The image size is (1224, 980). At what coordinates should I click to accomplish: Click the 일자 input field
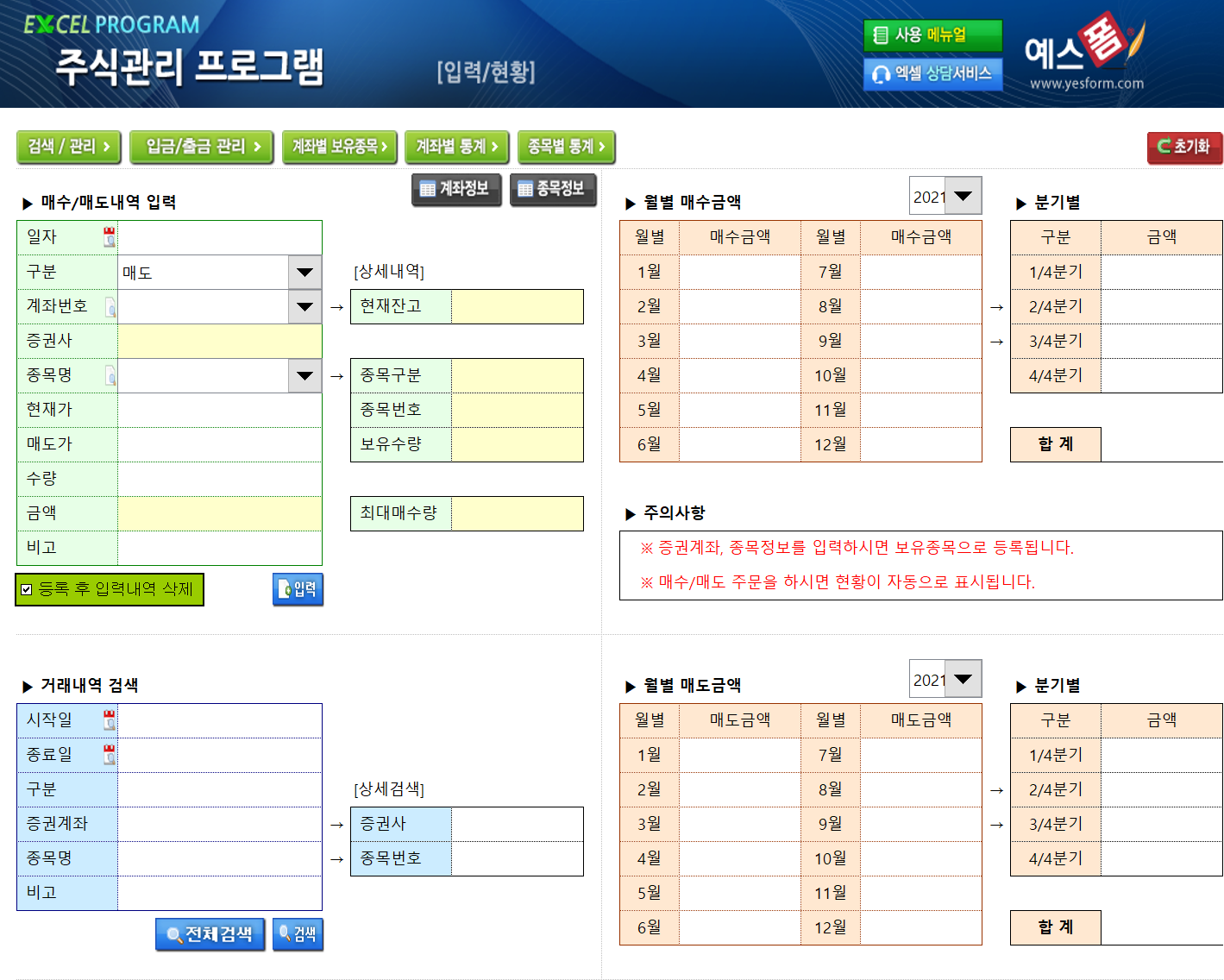click(x=219, y=237)
